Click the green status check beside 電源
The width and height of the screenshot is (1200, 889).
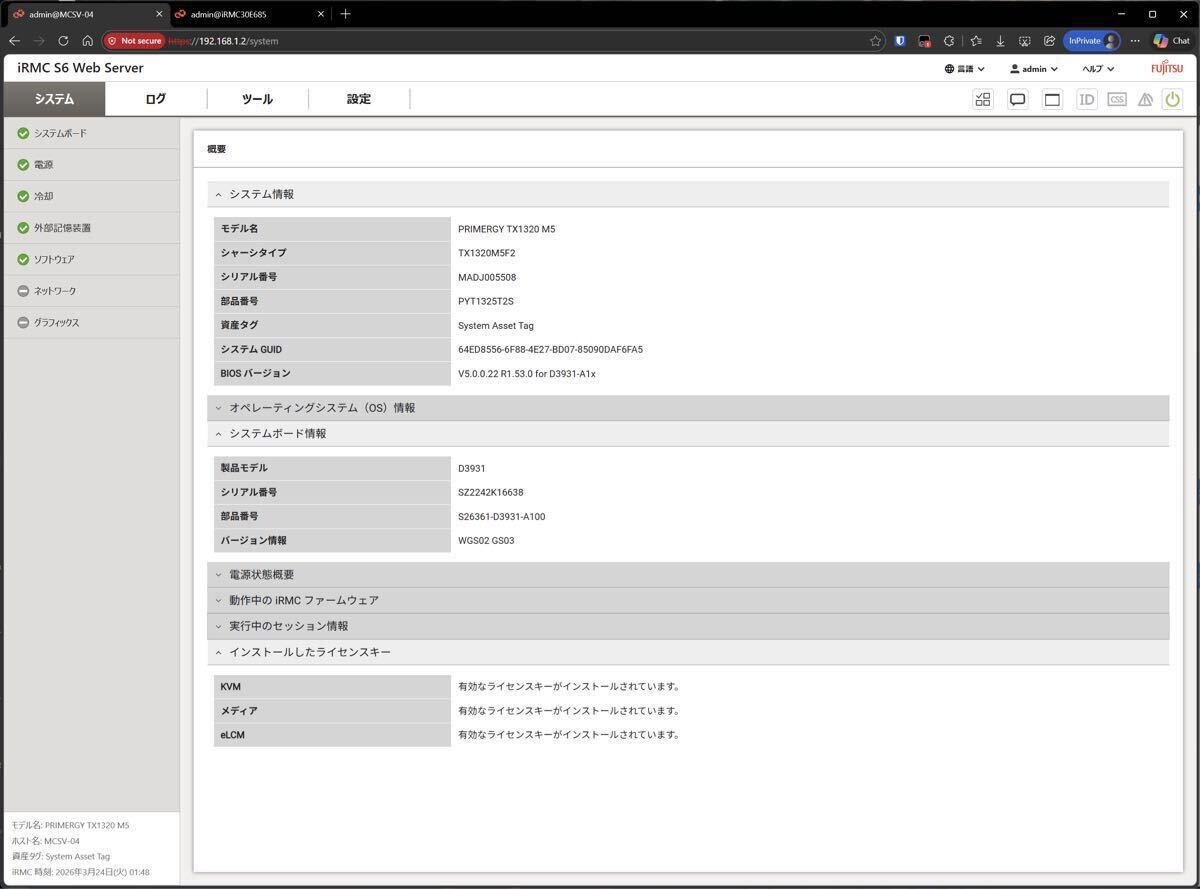tap(25, 164)
